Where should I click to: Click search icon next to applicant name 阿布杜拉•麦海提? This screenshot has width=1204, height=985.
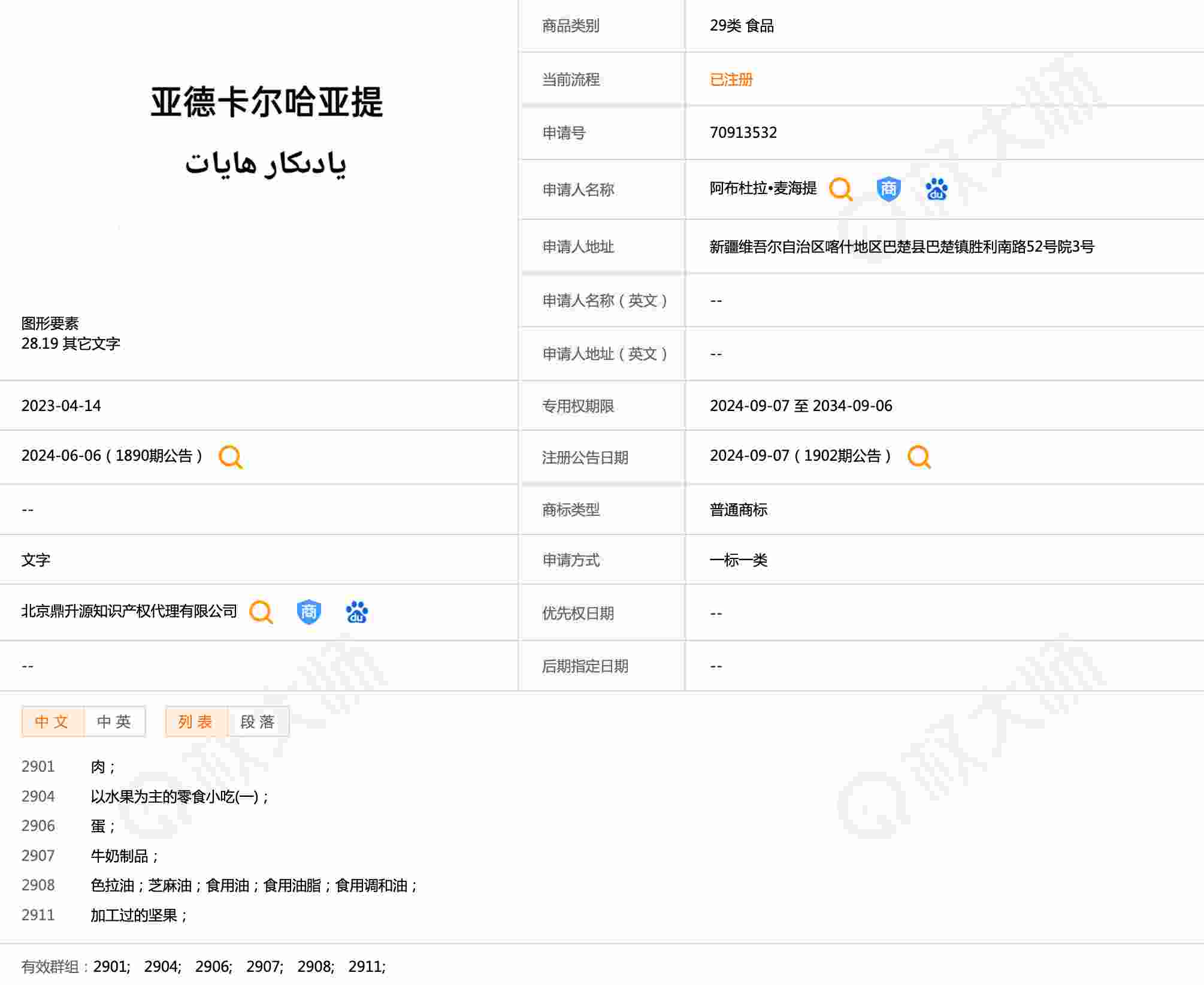click(840, 189)
